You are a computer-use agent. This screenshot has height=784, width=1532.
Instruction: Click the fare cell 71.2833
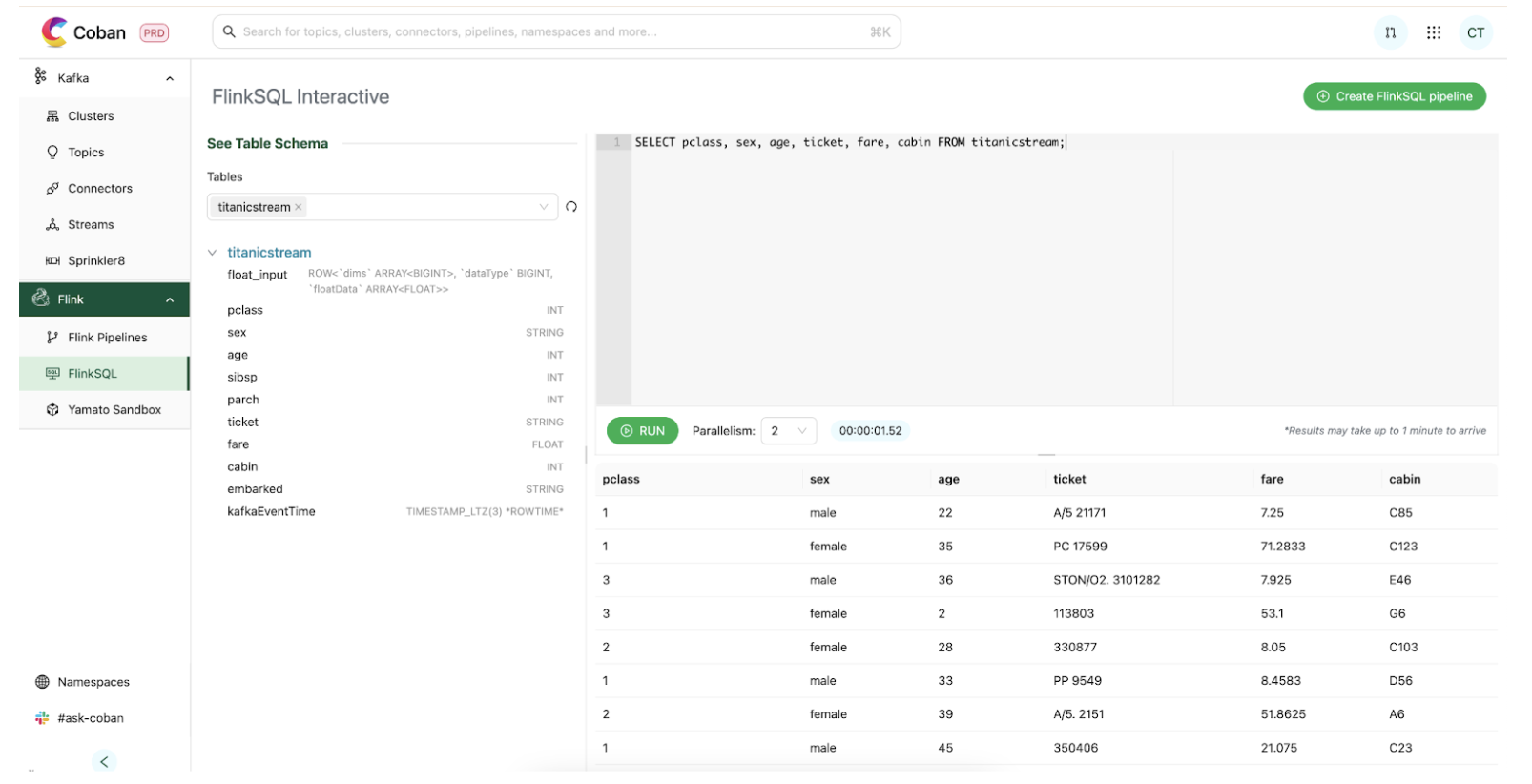[1283, 547]
